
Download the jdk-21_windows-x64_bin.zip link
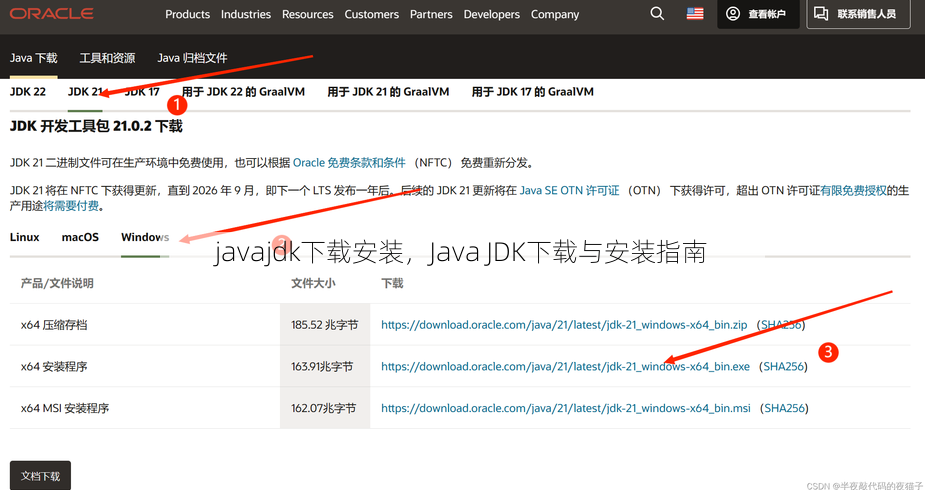[x=564, y=325]
